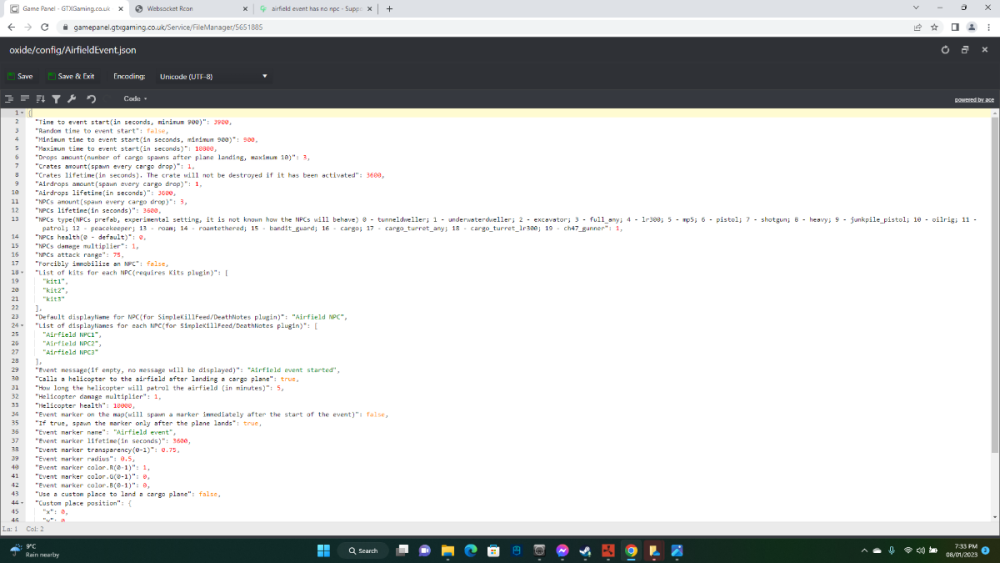Click the Save & Exit button
1000x563 pixels.
click(x=71, y=76)
